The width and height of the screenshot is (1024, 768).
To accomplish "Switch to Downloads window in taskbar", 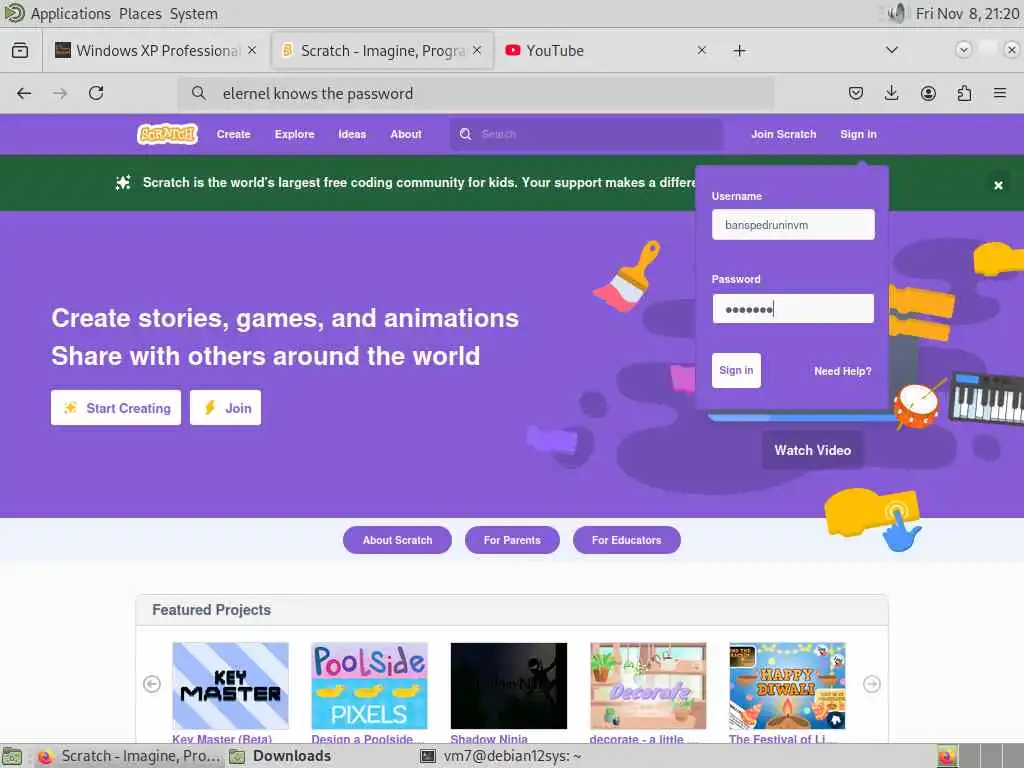I will 281,756.
